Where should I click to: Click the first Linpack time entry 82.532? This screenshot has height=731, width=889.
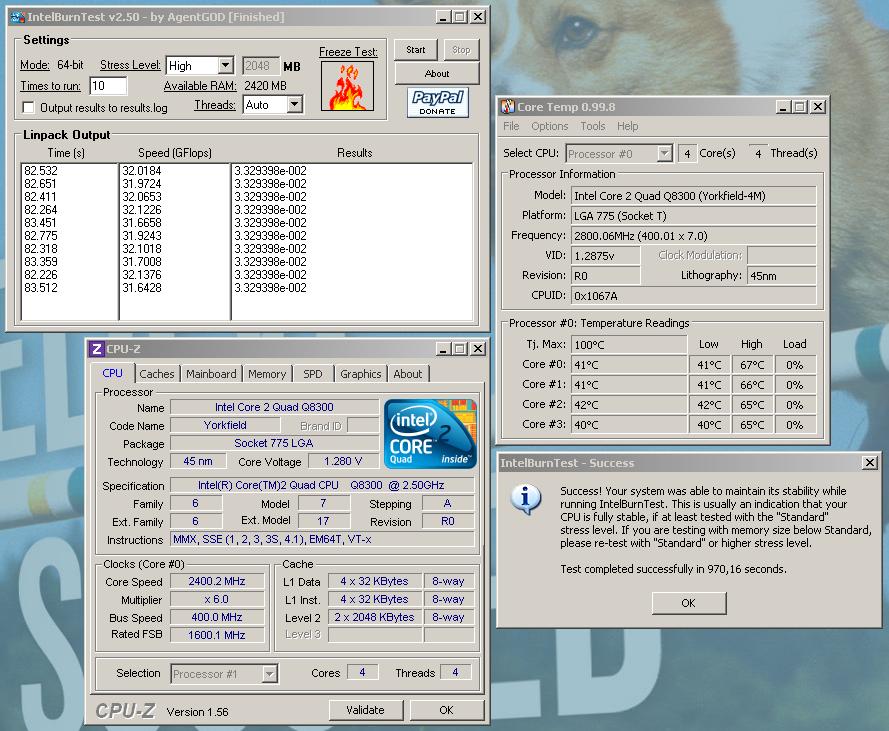tap(41, 171)
